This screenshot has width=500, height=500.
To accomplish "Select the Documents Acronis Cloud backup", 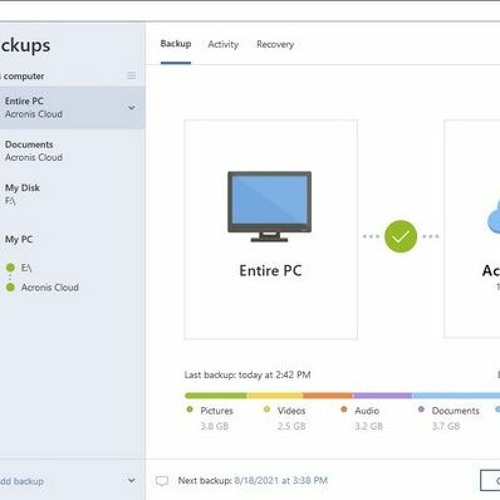I will coord(72,151).
